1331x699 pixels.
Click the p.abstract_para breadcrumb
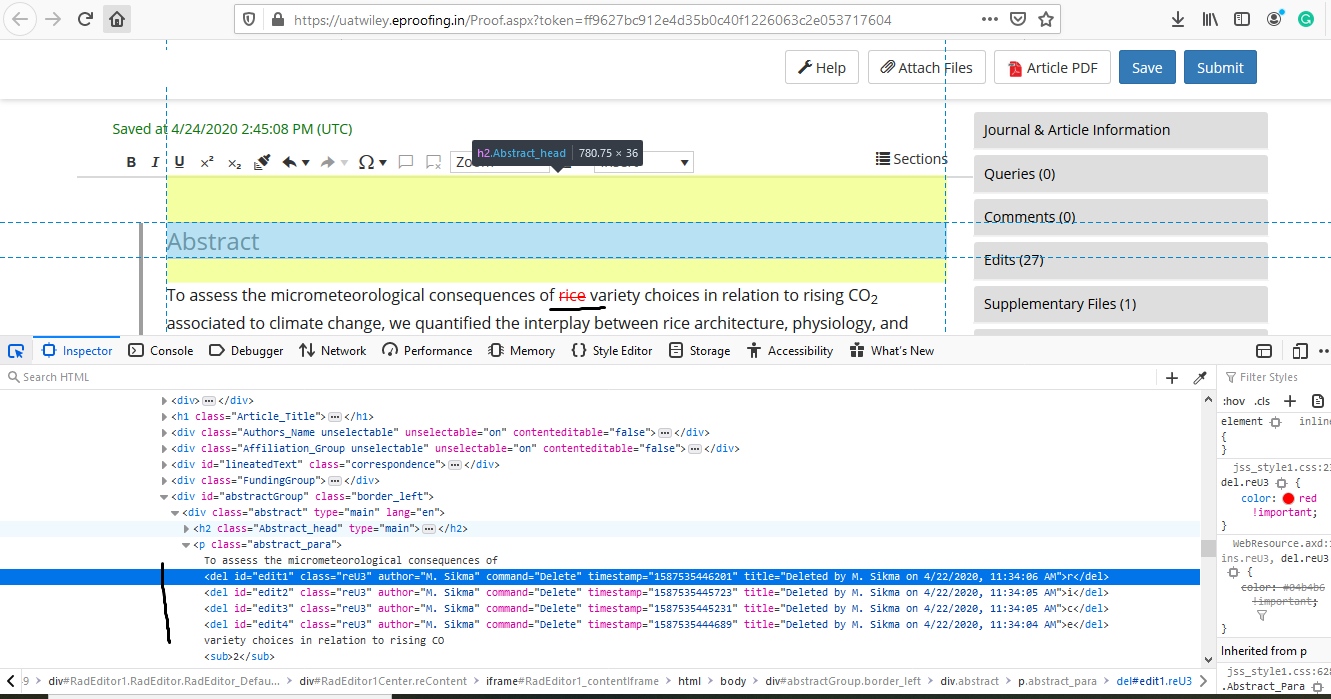tap(1055, 681)
